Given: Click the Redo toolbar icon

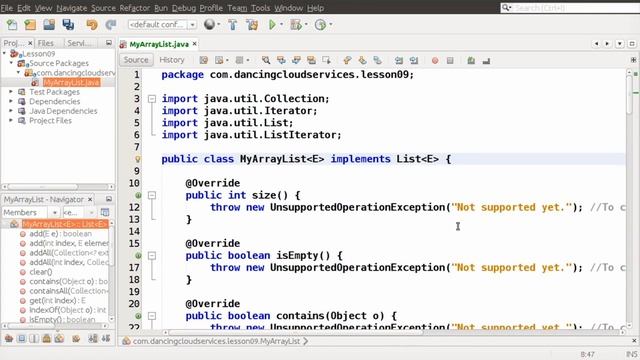Looking at the screenshot, I should click(111, 25).
